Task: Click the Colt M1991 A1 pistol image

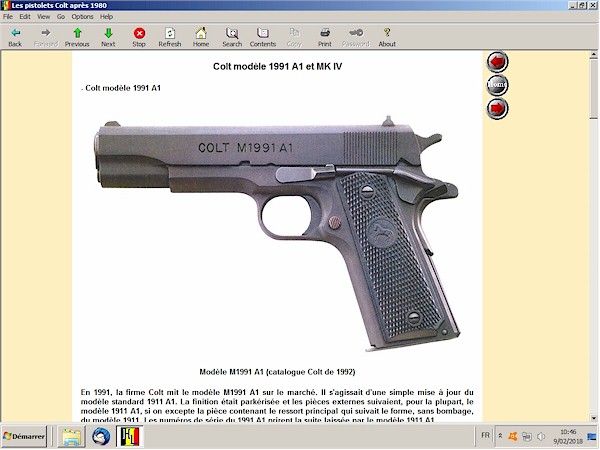Action: click(277, 233)
